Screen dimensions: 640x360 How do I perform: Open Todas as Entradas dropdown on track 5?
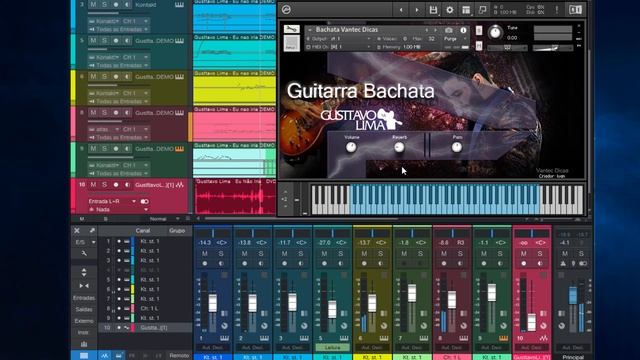(119, 65)
